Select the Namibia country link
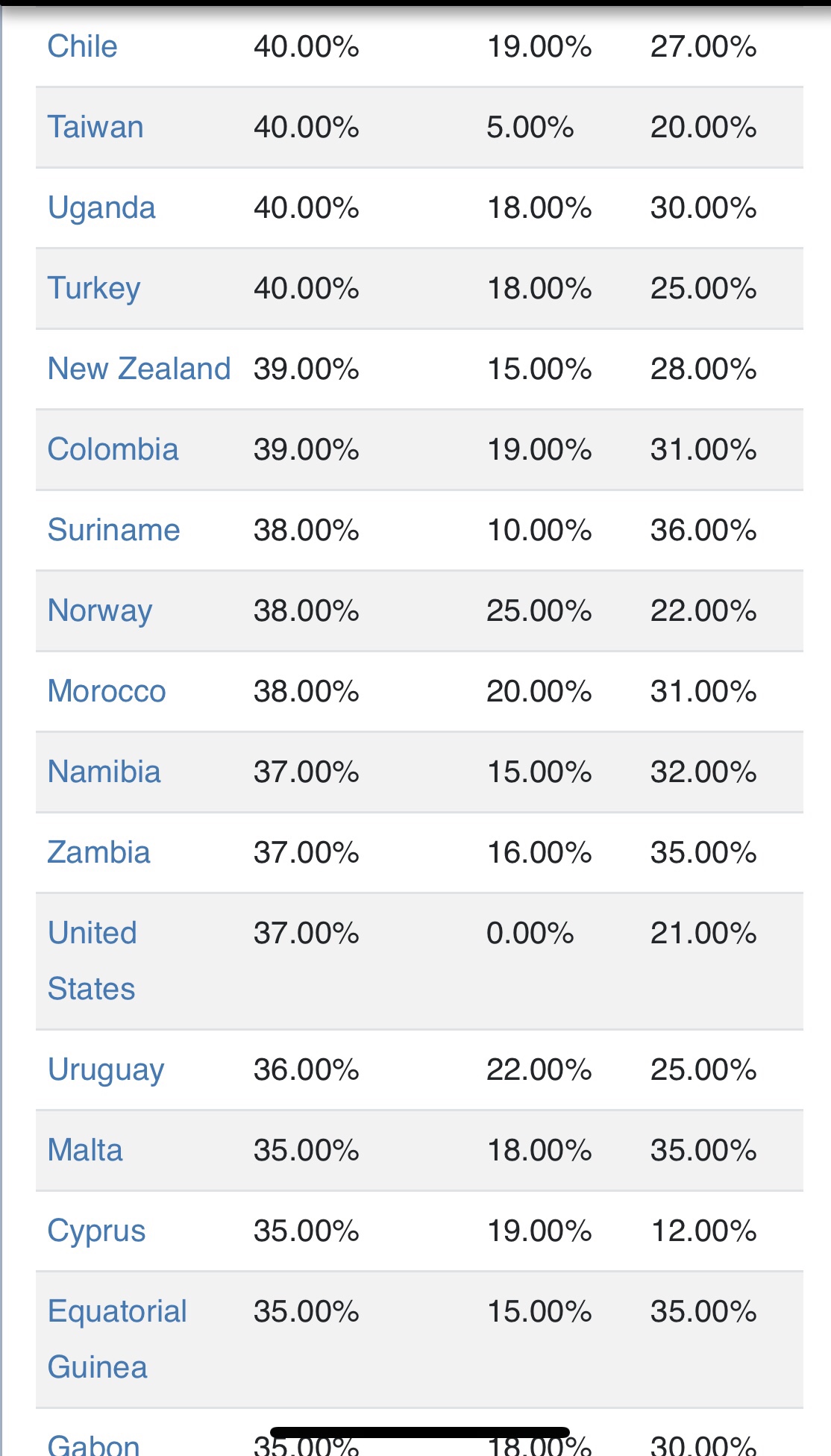Screen dimensions: 831x1456 click(x=104, y=772)
